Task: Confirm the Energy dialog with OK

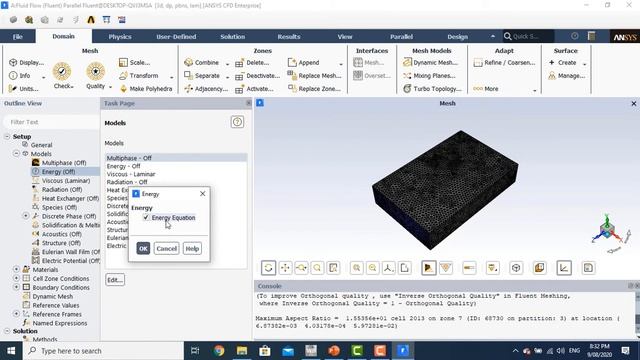Action: 143,248
